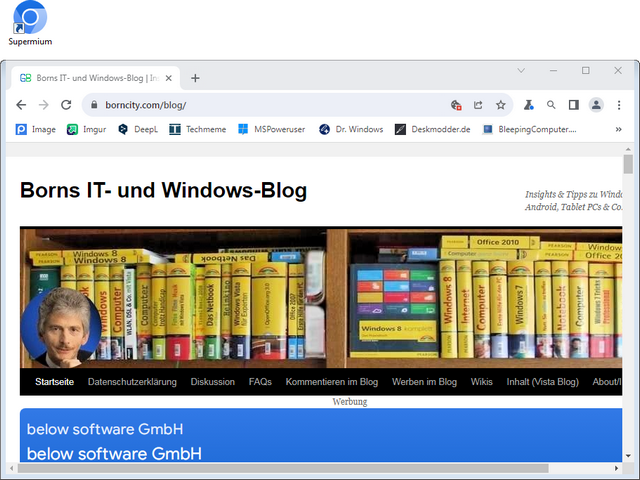Open Werben im Blog menu item
The height and width of the screenshot is (480, 640).
(x=424, y=382)
